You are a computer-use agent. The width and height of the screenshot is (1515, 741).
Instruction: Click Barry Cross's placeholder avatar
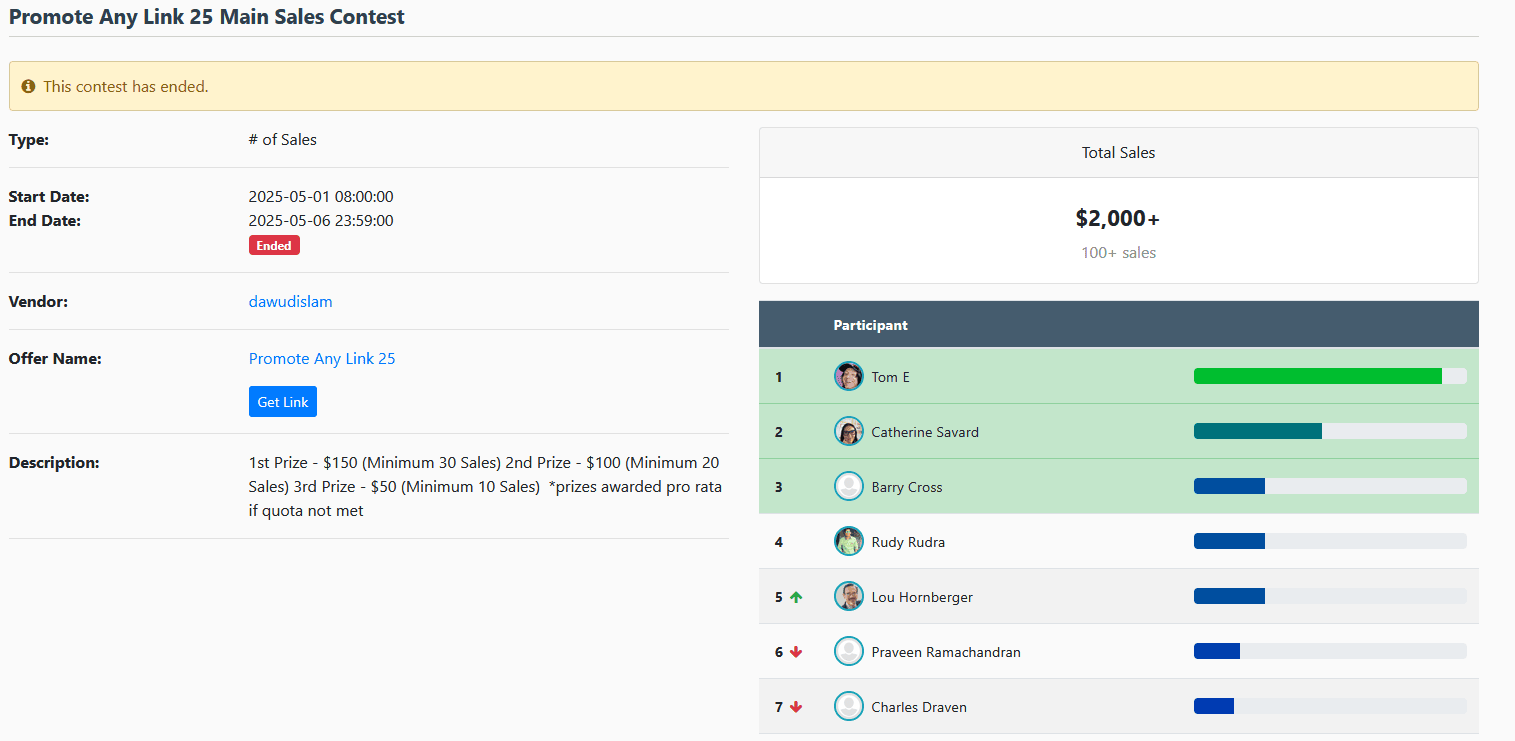tap(848, 487)
